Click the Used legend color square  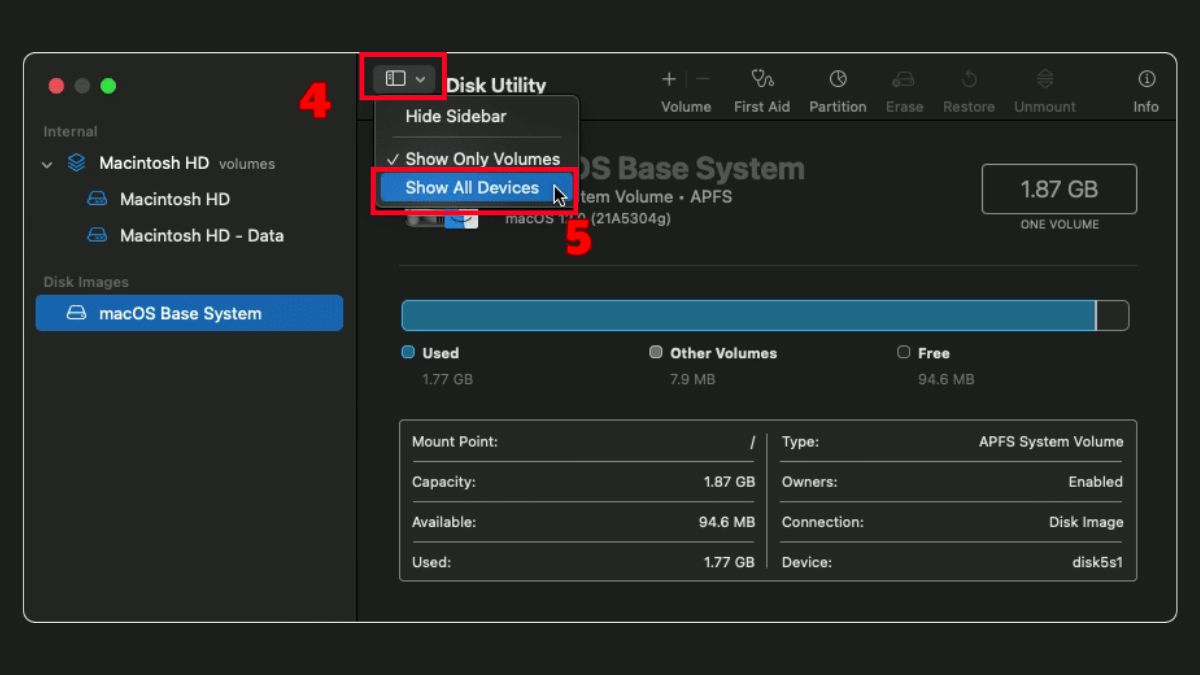tap(408, 352)
